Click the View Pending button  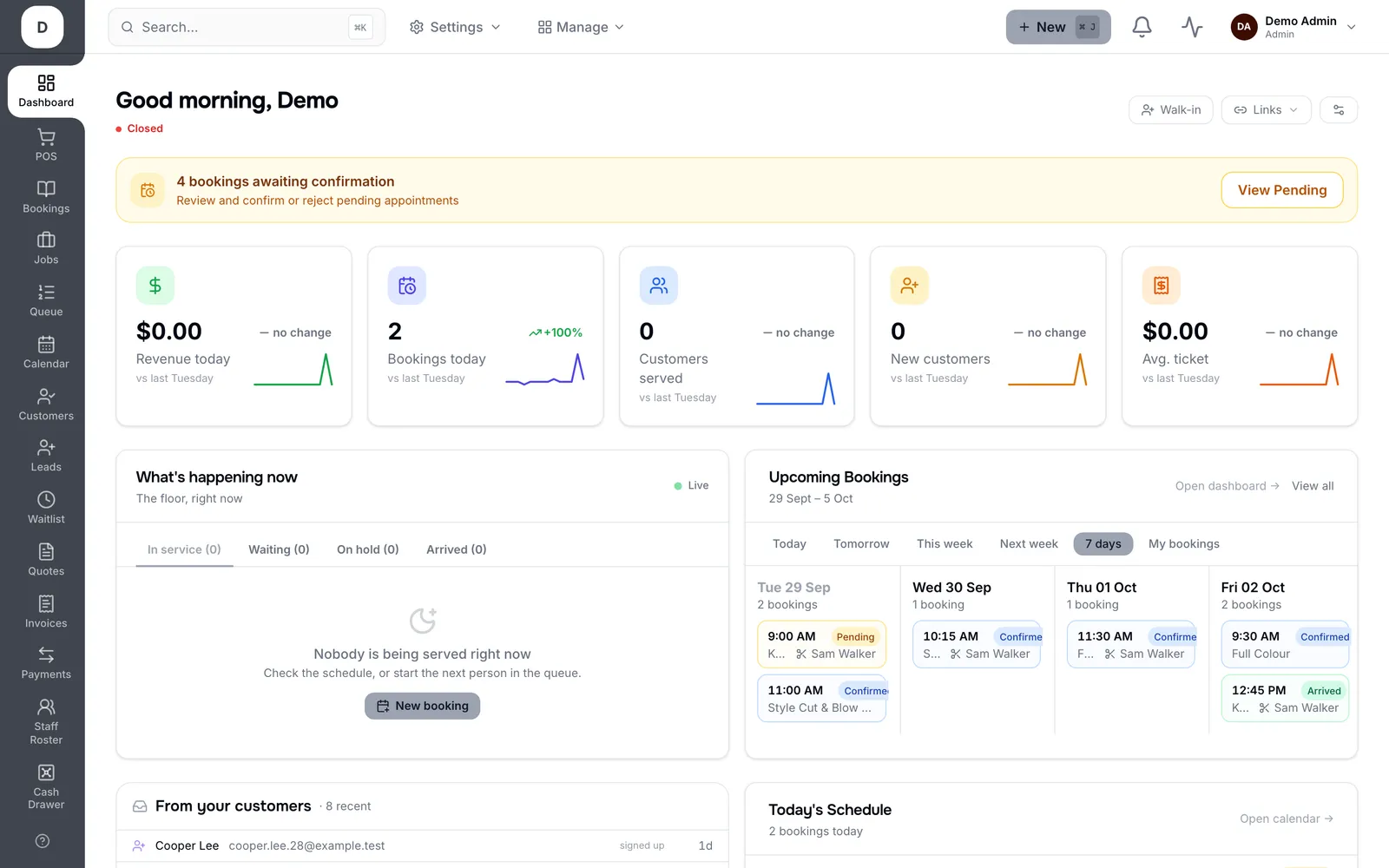1282,190
